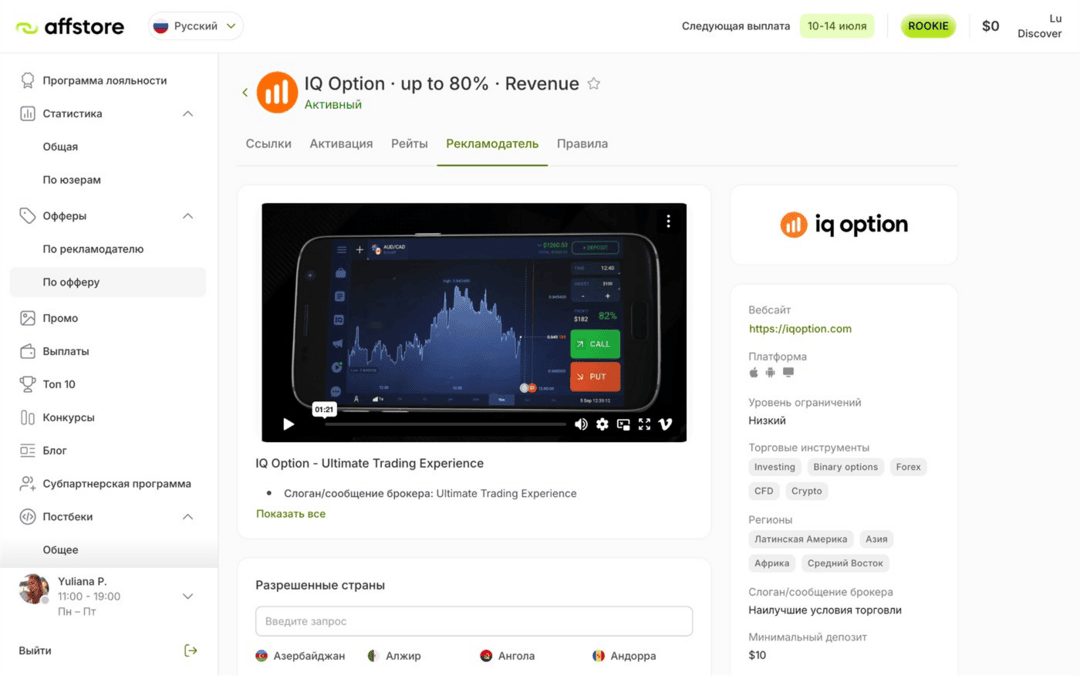Switch to the Ссылки tab
1080x676 pixels.
[x=269, y=143]
